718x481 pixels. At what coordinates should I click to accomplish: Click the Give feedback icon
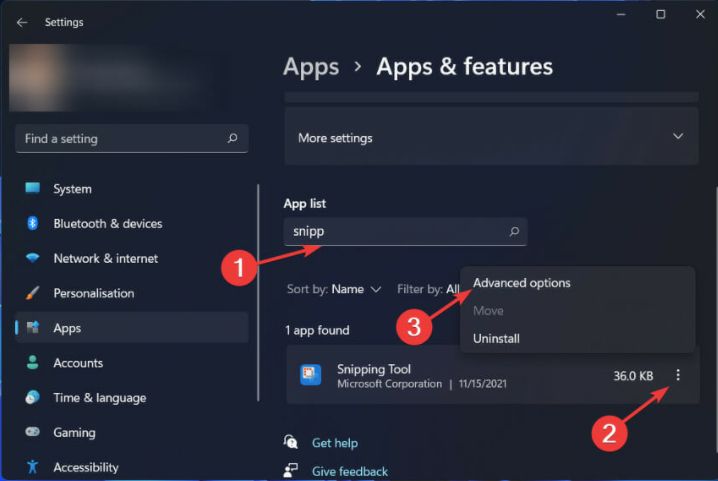click(x=290, y=470)
